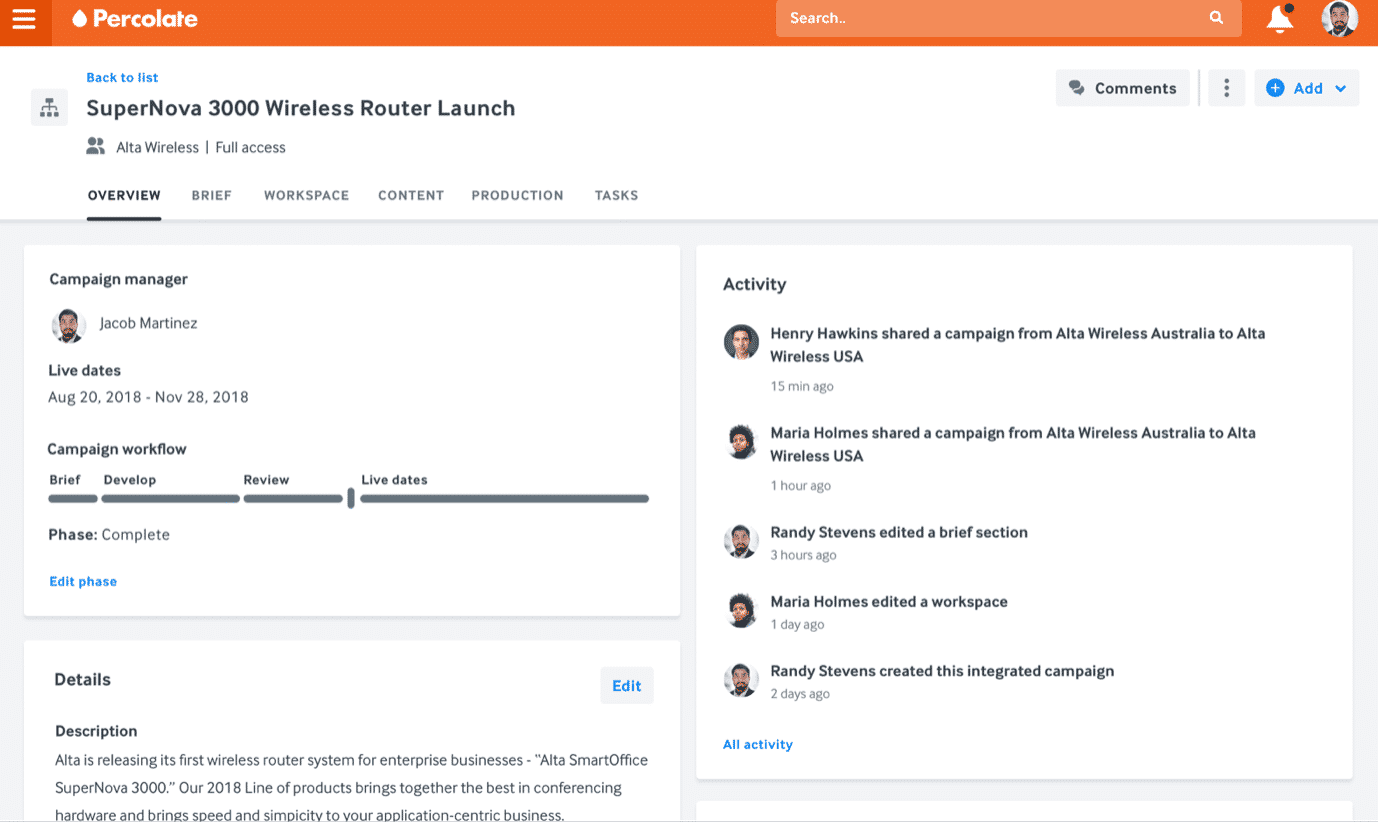1378x822 pixels.
Task: Select the Production tab
Action: click(517, 195)
